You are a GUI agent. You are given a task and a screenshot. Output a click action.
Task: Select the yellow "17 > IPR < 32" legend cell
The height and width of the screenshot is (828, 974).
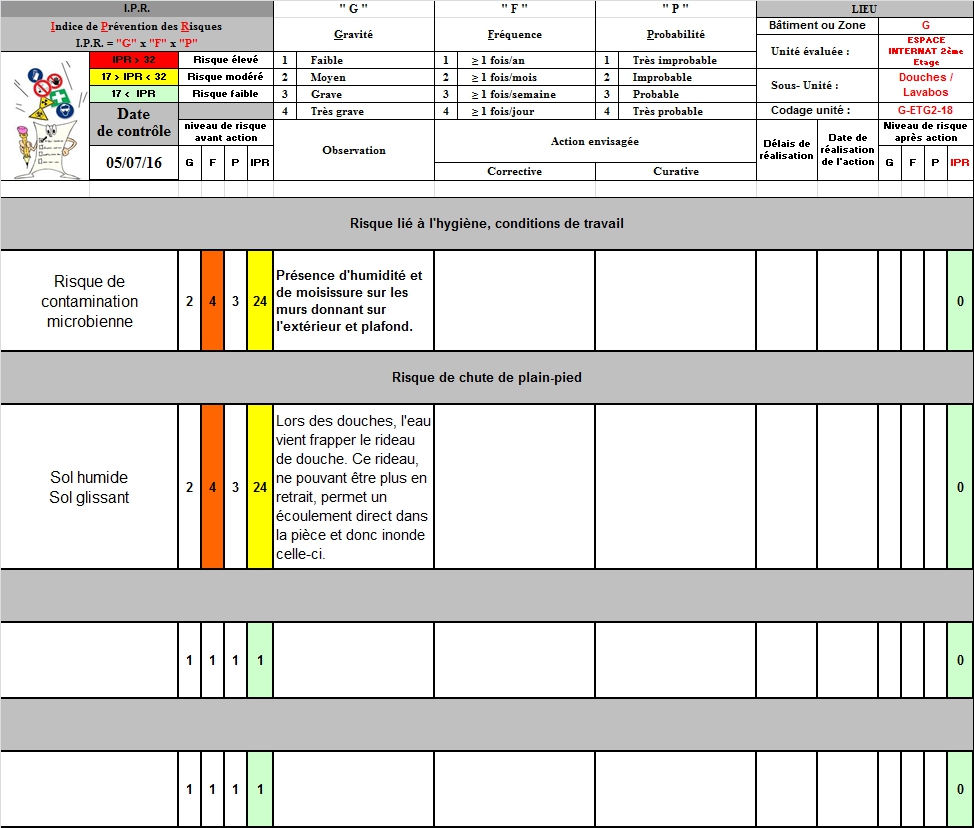pos(133,77)
